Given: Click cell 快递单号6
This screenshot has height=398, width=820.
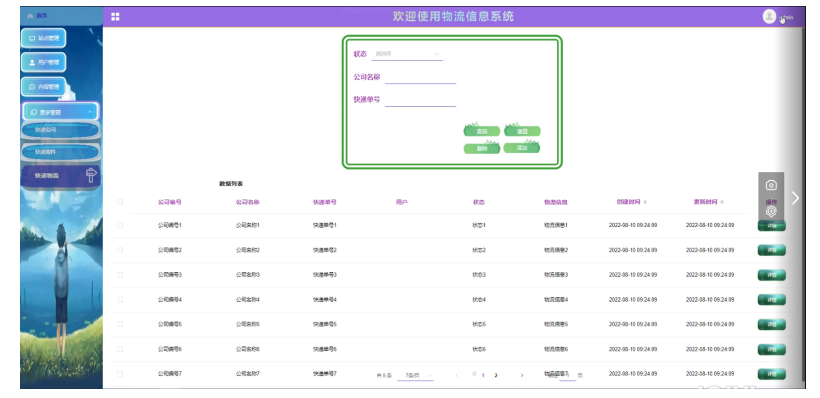Looking at the screenshot, I should coord(325,349).
